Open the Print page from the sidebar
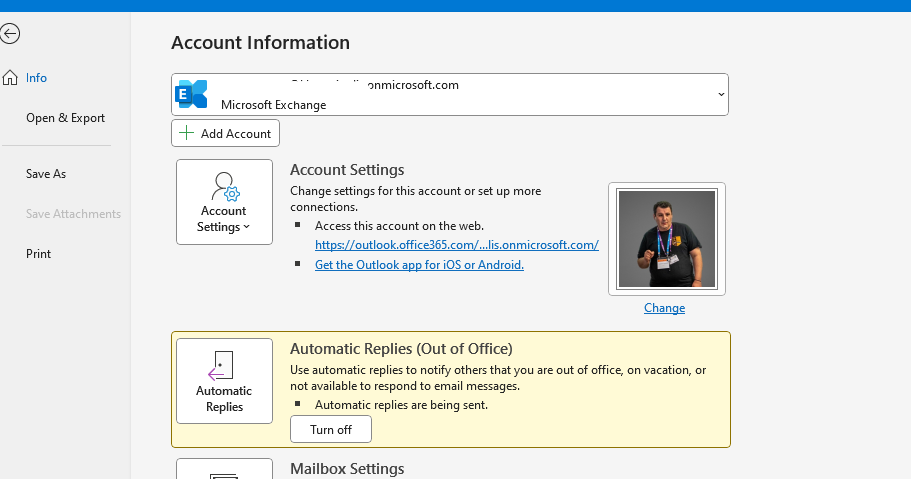 (x=38, y=254)
